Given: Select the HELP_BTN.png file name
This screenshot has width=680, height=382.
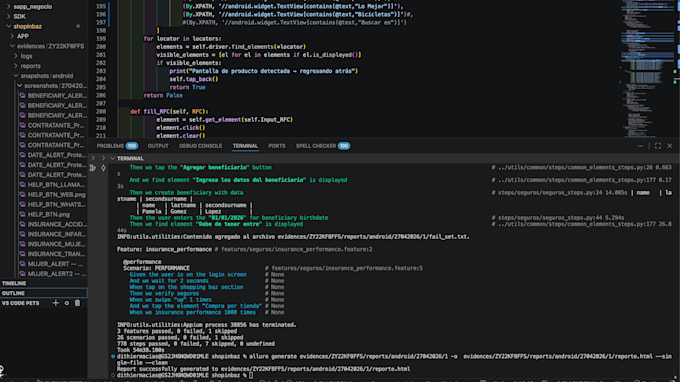Looking at the screenshot, I should tap(49, 214).
